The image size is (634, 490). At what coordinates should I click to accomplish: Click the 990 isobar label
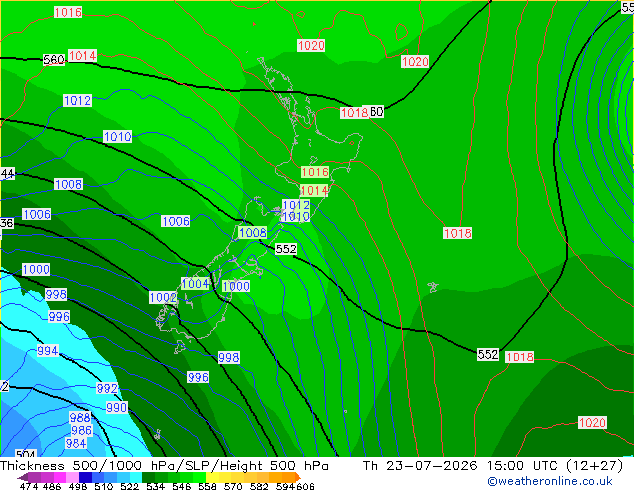(117, 407)
